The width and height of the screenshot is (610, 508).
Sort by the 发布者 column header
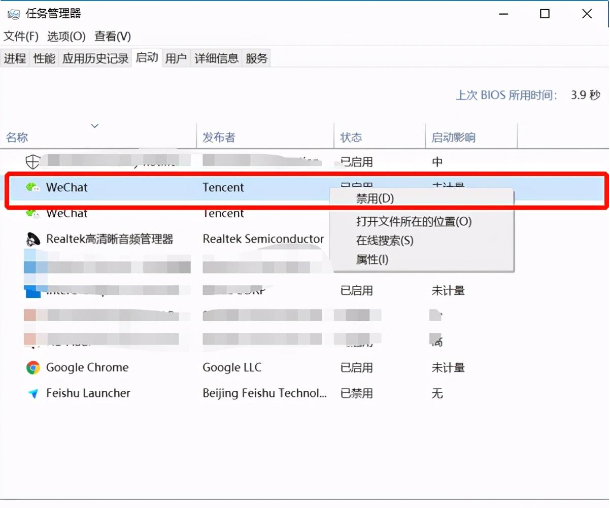(265, 137)
